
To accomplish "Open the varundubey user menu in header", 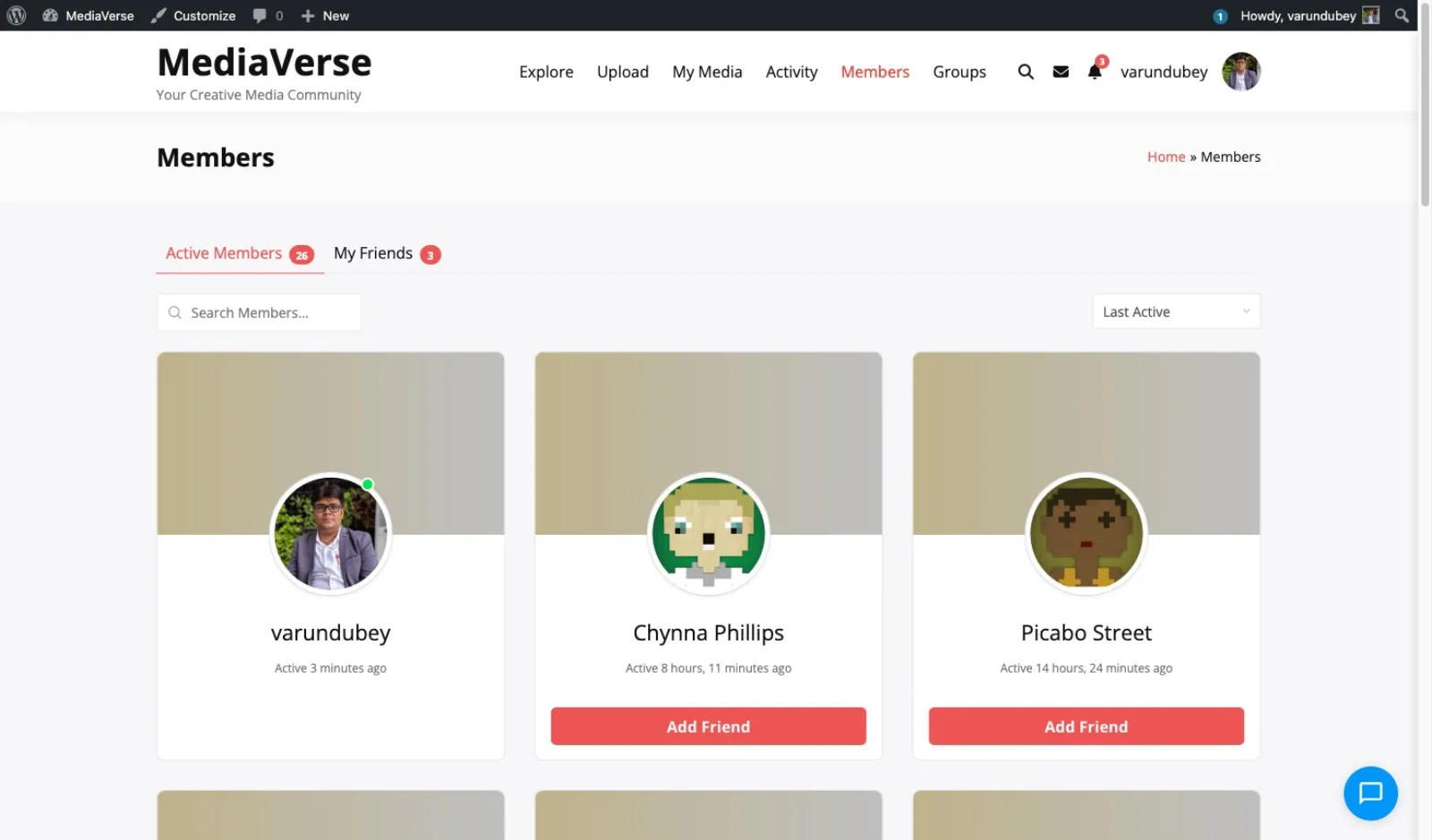I will pos(1163,72).
